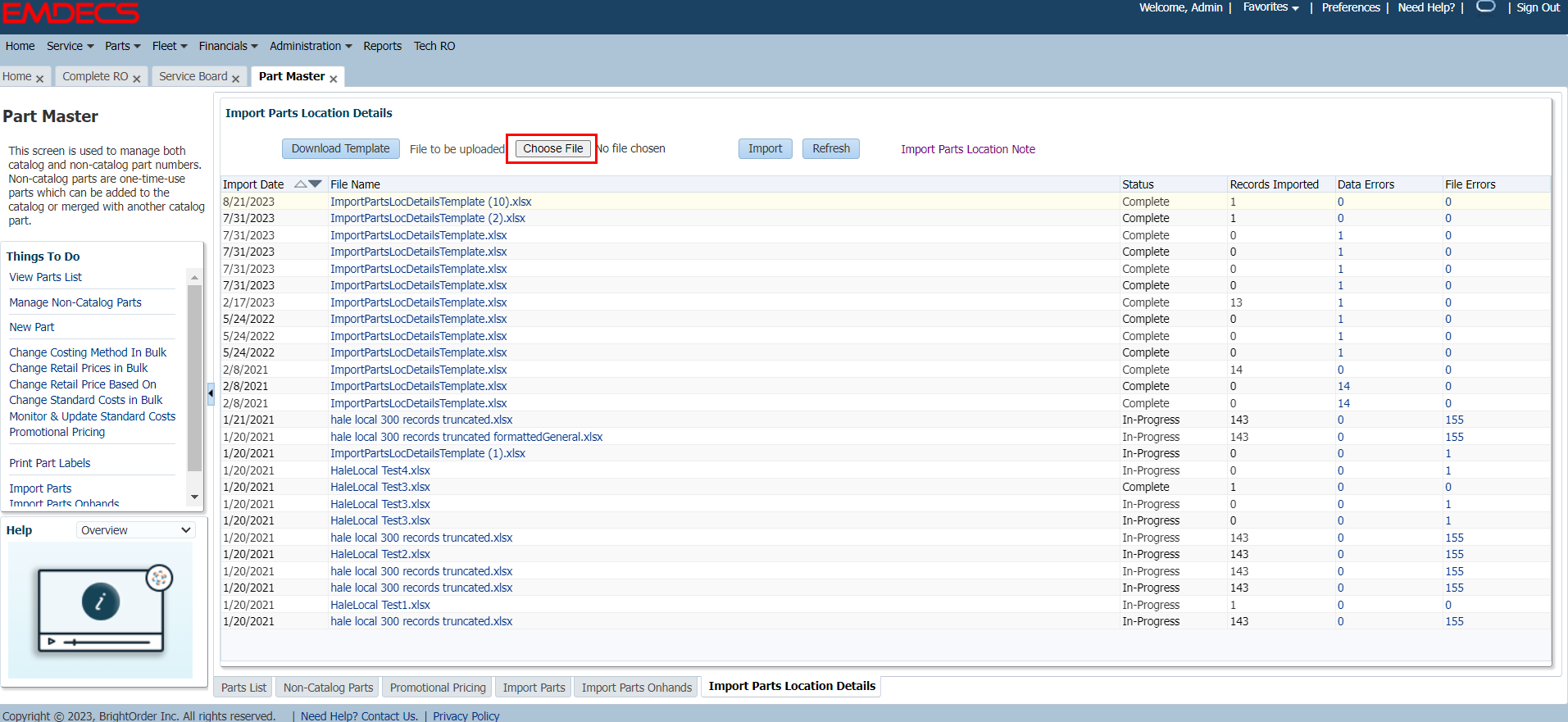Sort by Import Date descending triangle

(x=316, y=184)
